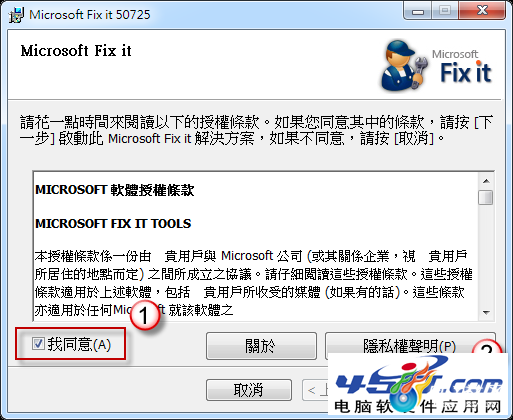Click the numbered circle 1 annotation
Screen dimensions: 513x420
tap(145, 315)
